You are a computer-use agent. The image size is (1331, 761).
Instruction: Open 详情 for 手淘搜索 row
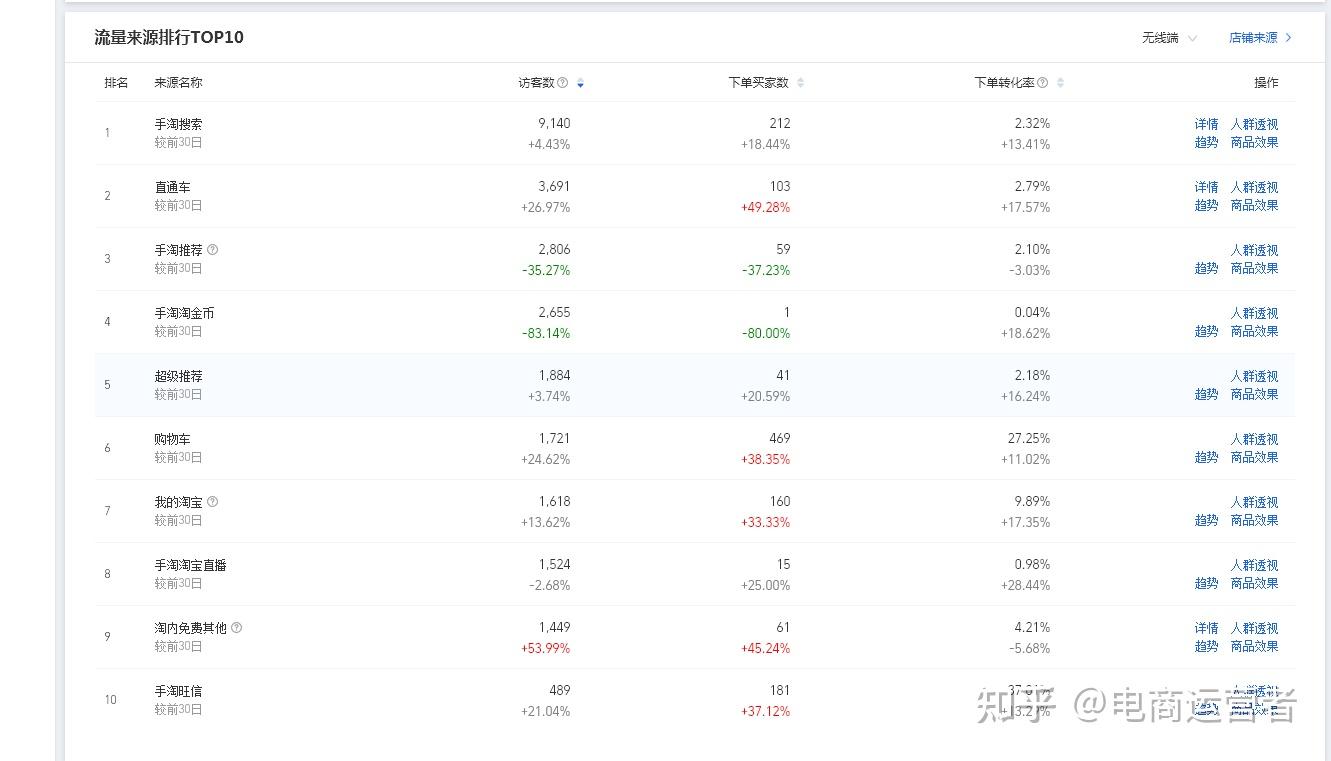(x=1206, y=124)
